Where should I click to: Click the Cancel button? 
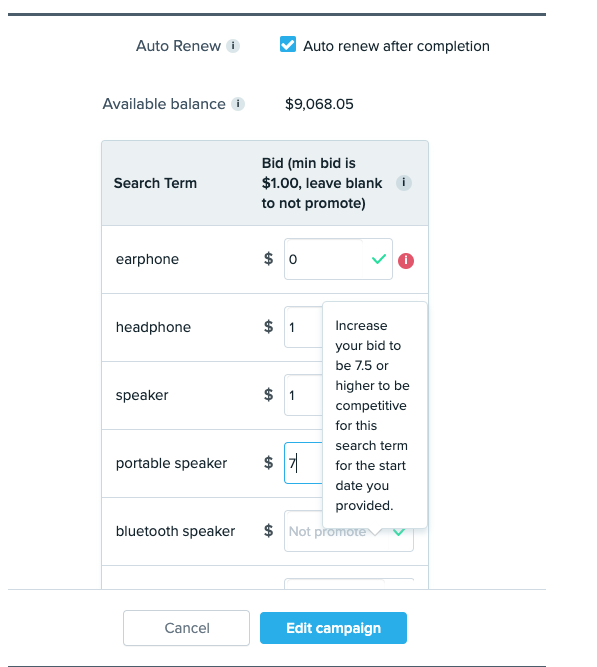pyautogui.click(x=186, y=628)
